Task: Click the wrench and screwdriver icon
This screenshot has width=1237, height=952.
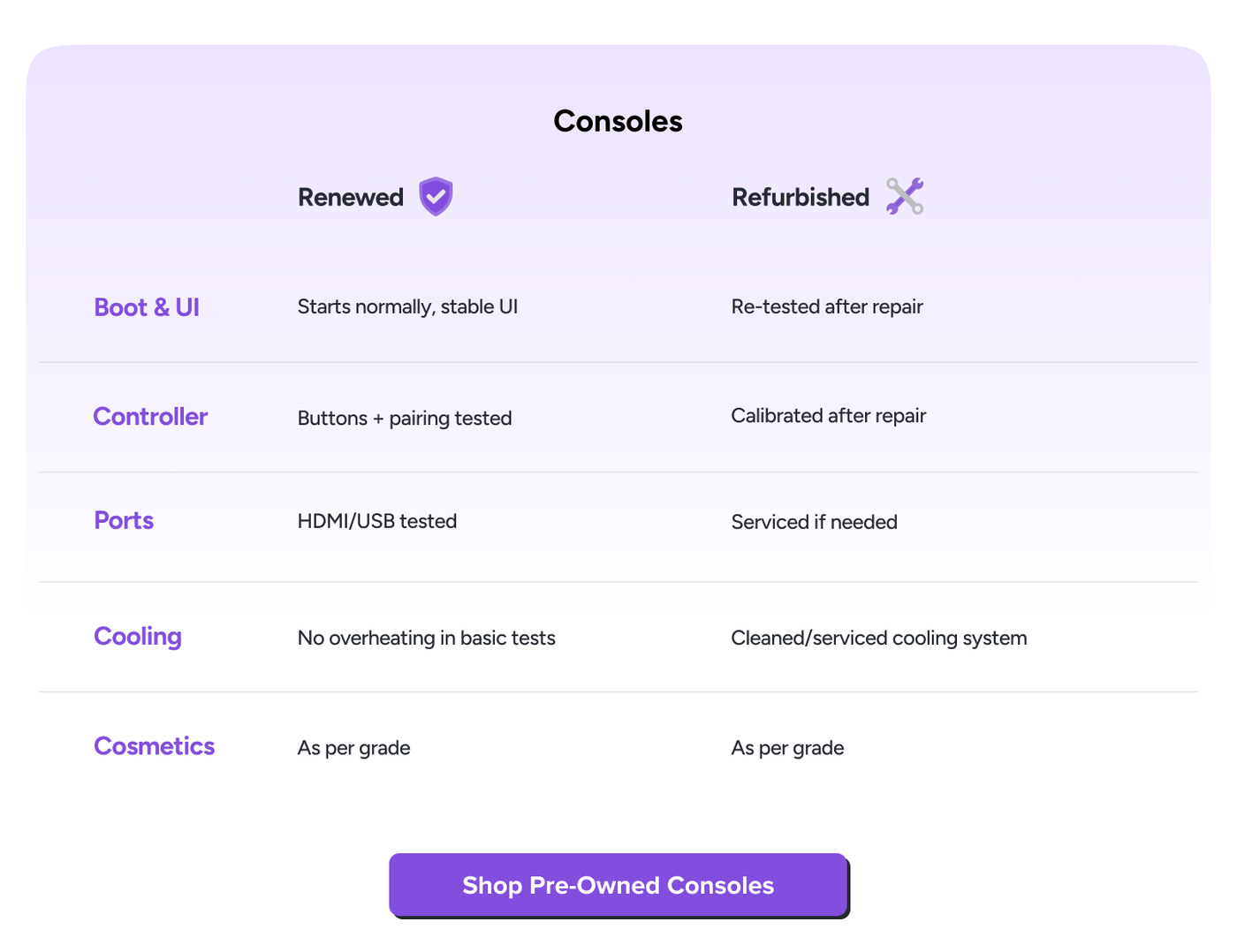Action: click(905, 196)
